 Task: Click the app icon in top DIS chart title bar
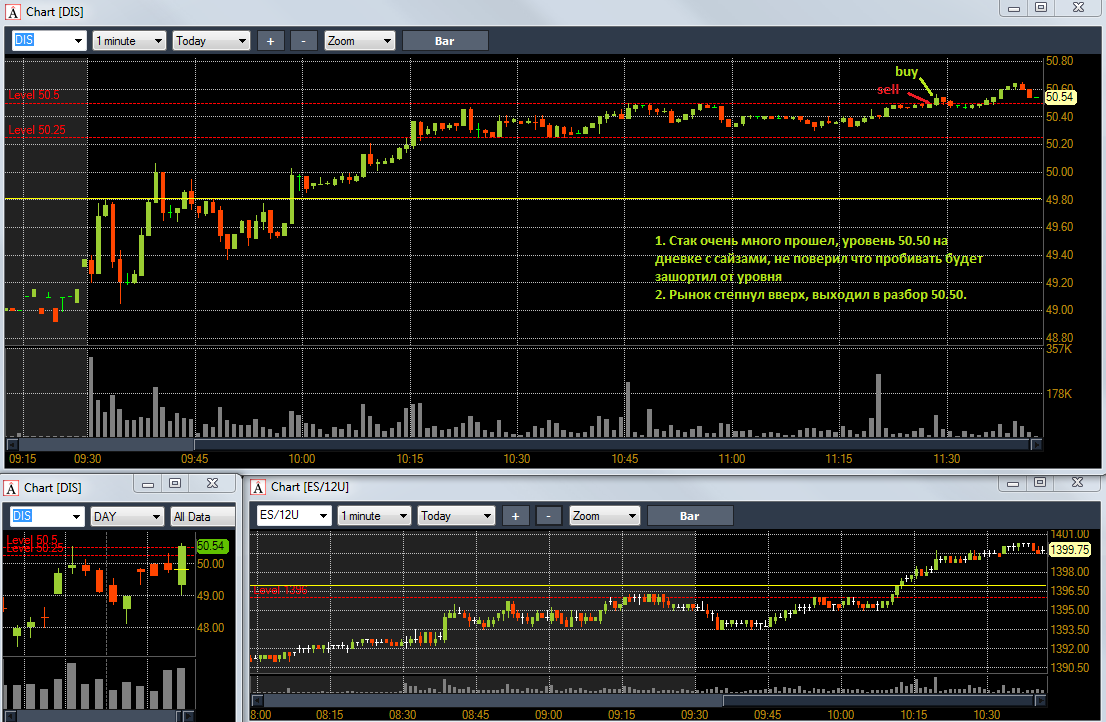pos(13,12)
